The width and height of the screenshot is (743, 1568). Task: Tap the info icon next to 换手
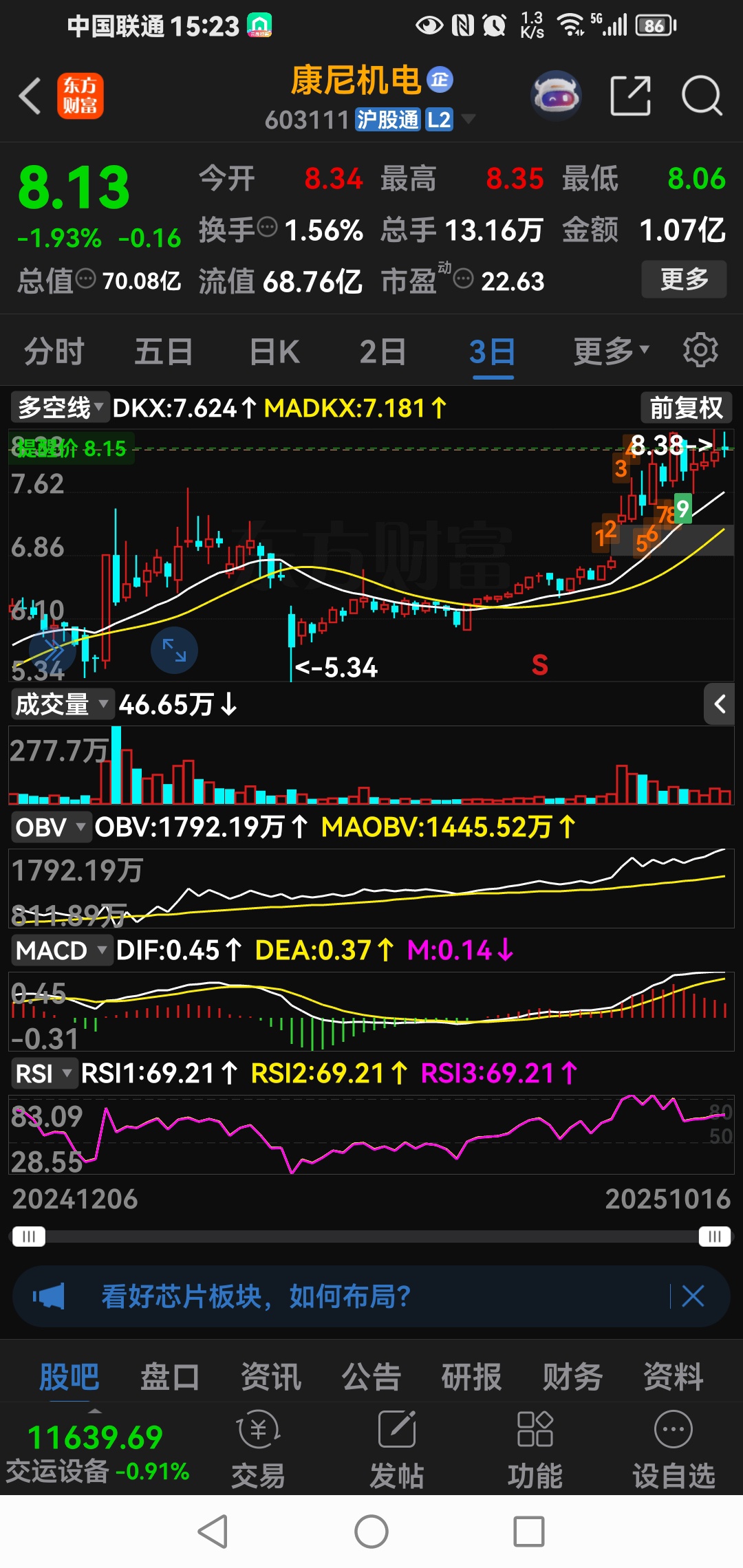[x=267, y=226]
